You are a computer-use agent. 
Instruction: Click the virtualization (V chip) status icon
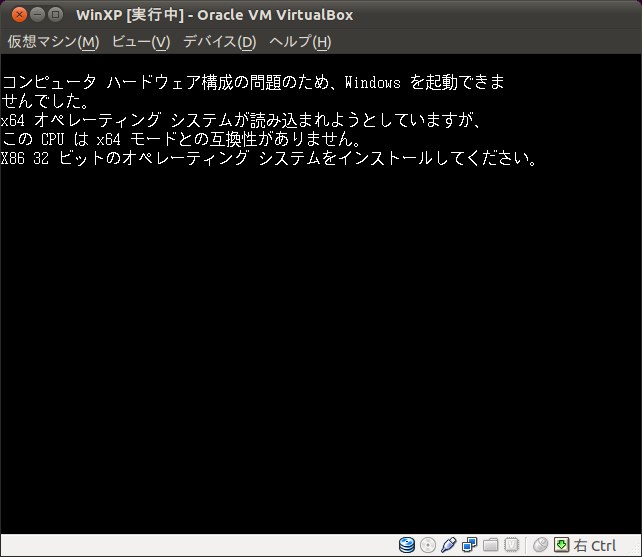[x=511, y=545]
